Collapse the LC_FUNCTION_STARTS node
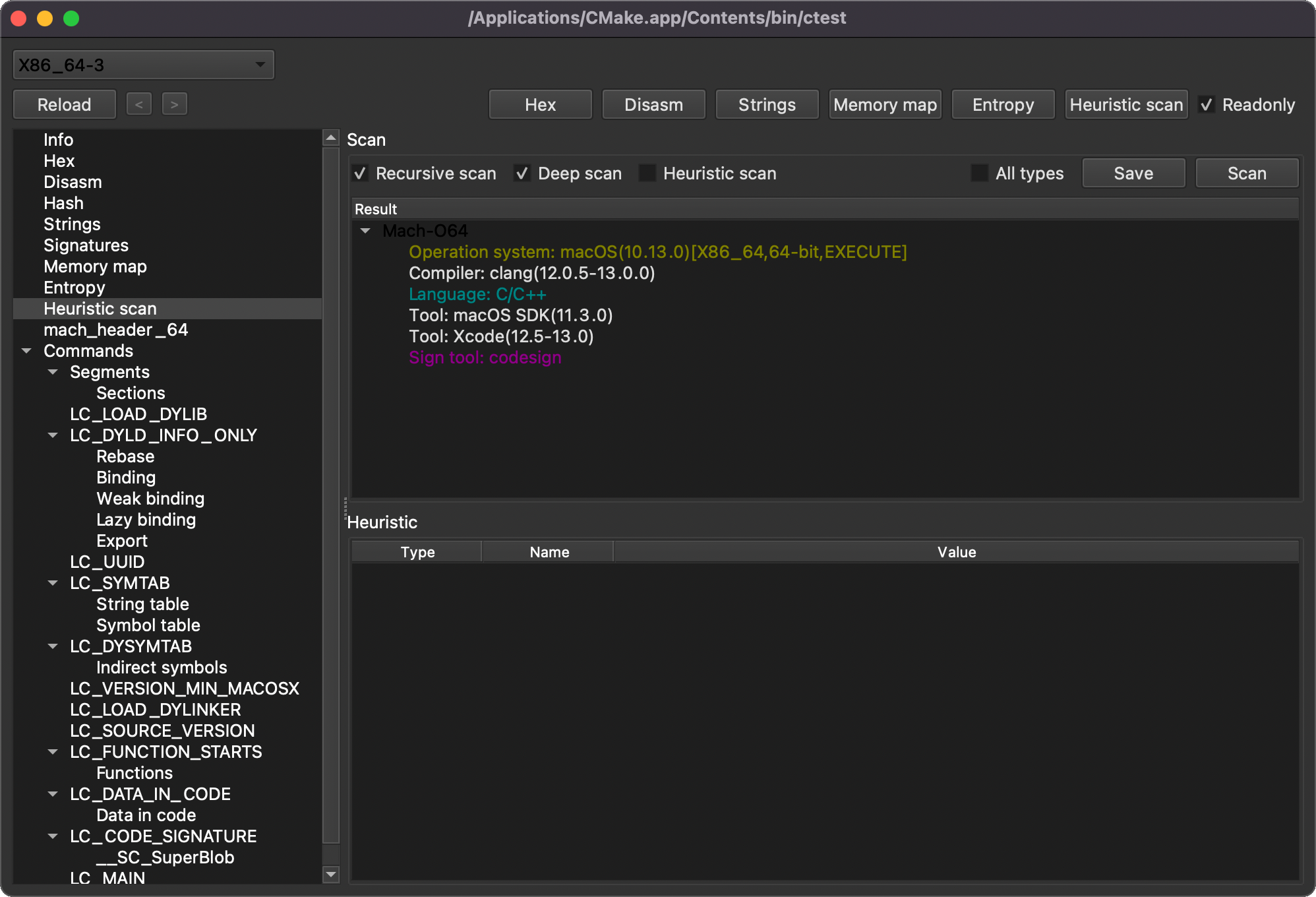The height and width of the screenshot is (897, 1316). pos(53,752)
